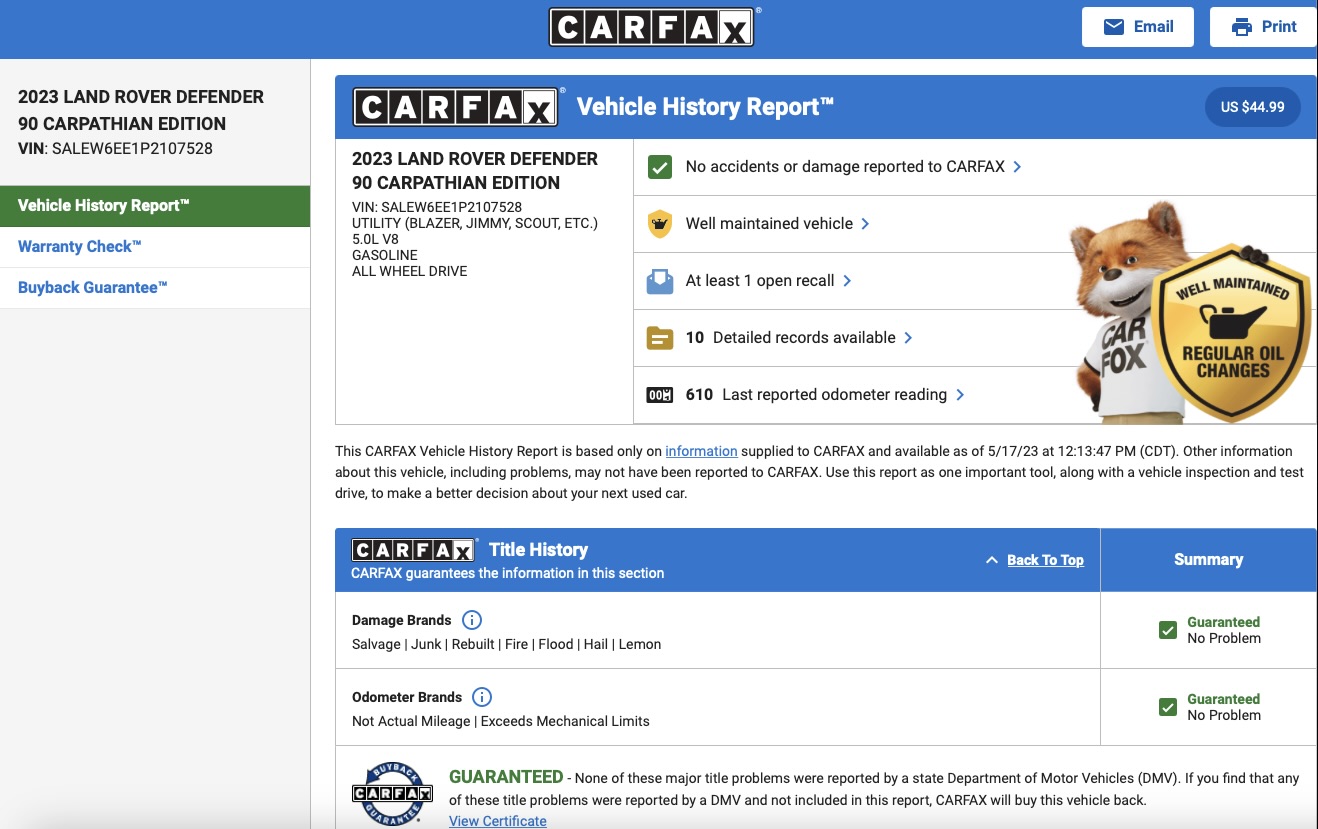Screen dimensions: 1318x829
Task: Click the 5.0L V8 engine text
Action: 376,239
